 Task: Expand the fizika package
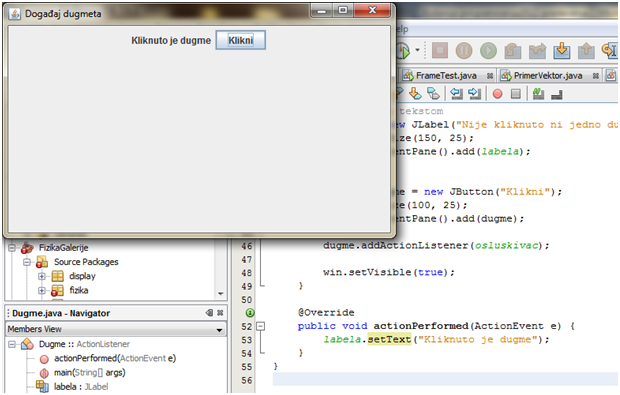tap(42, 290)
